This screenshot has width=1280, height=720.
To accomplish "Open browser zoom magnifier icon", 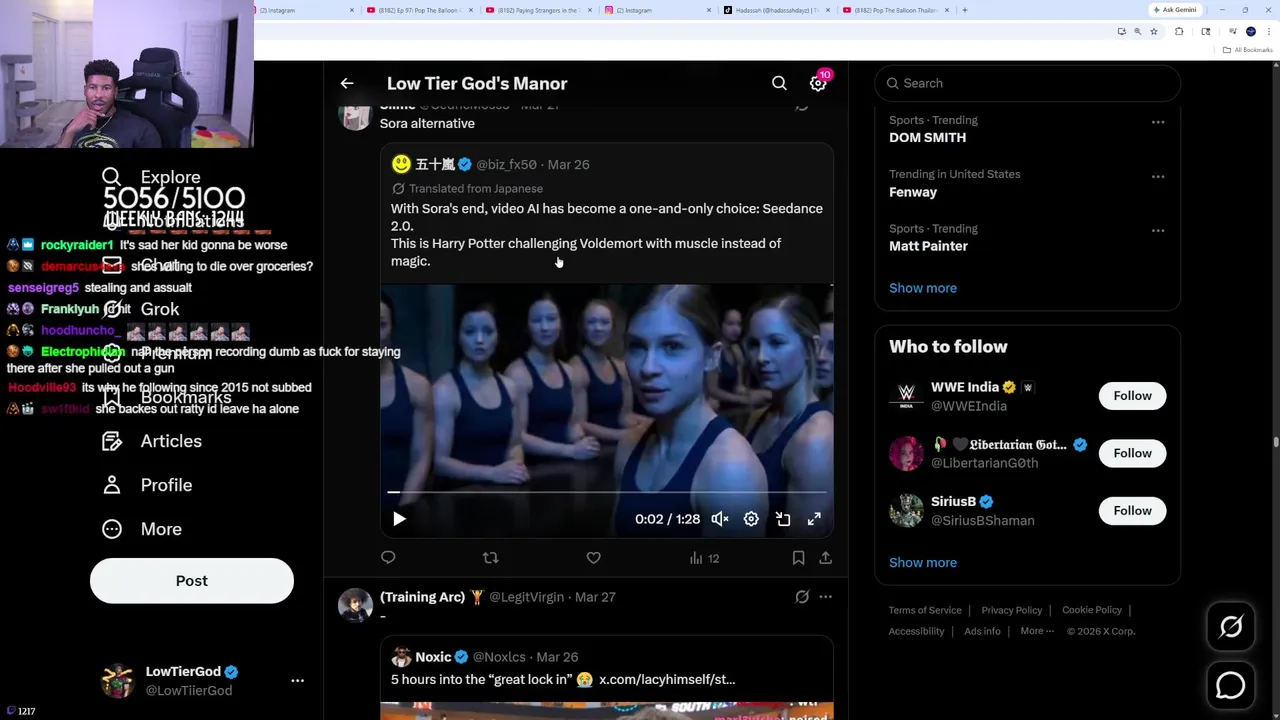I will pos(1137,32).
